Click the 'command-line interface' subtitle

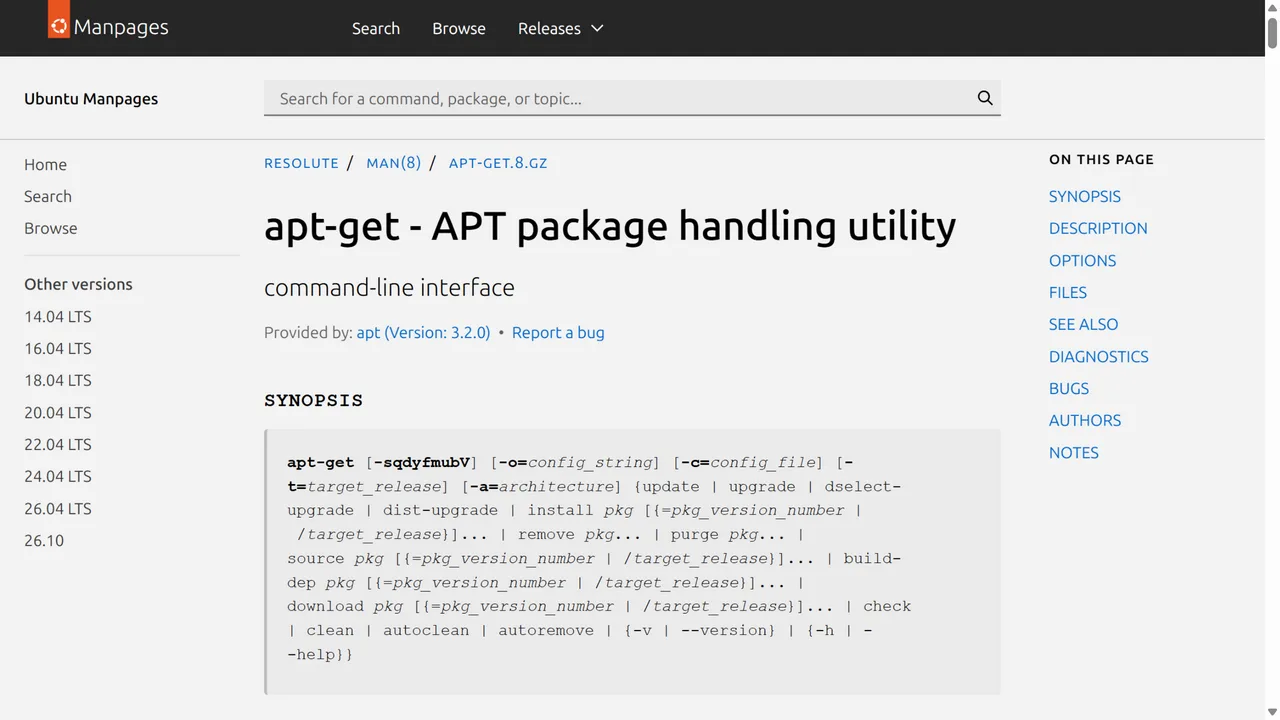(x=389, y=287)
